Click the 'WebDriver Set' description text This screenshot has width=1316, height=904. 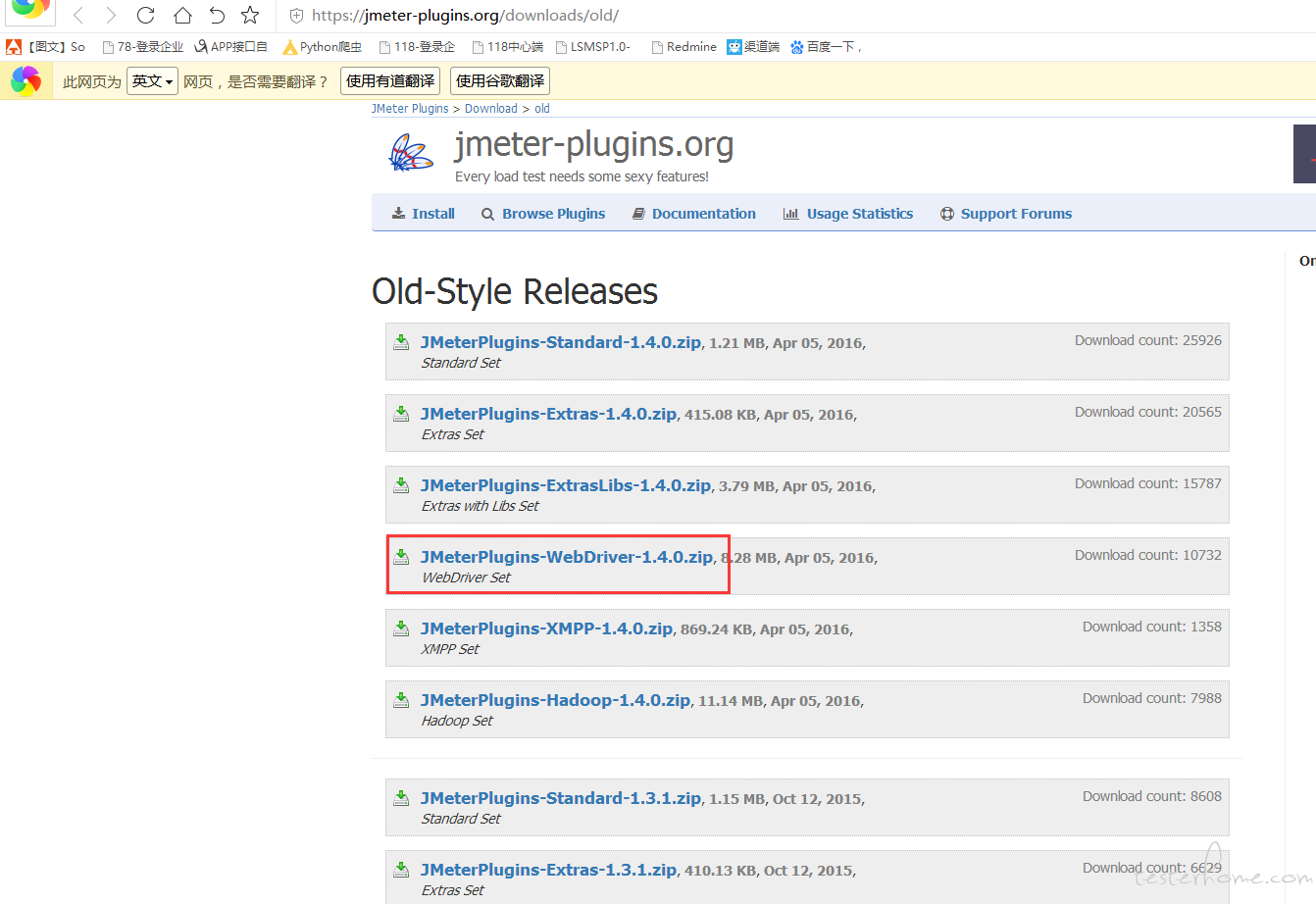(x=466, y=578)
